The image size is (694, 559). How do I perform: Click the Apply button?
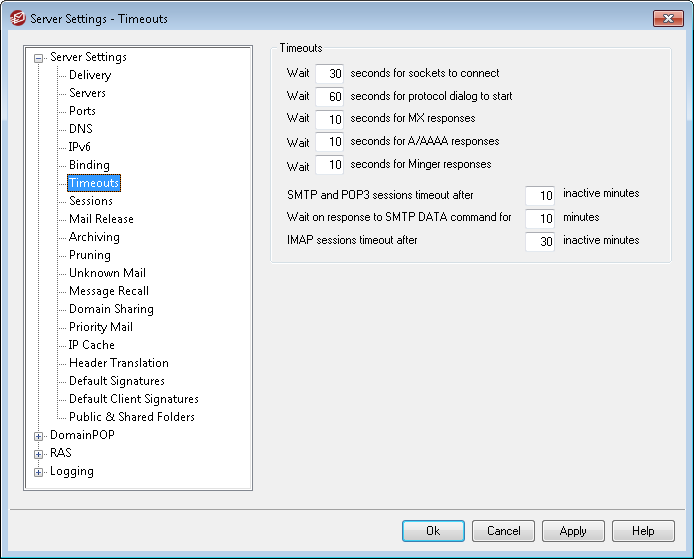573,531
